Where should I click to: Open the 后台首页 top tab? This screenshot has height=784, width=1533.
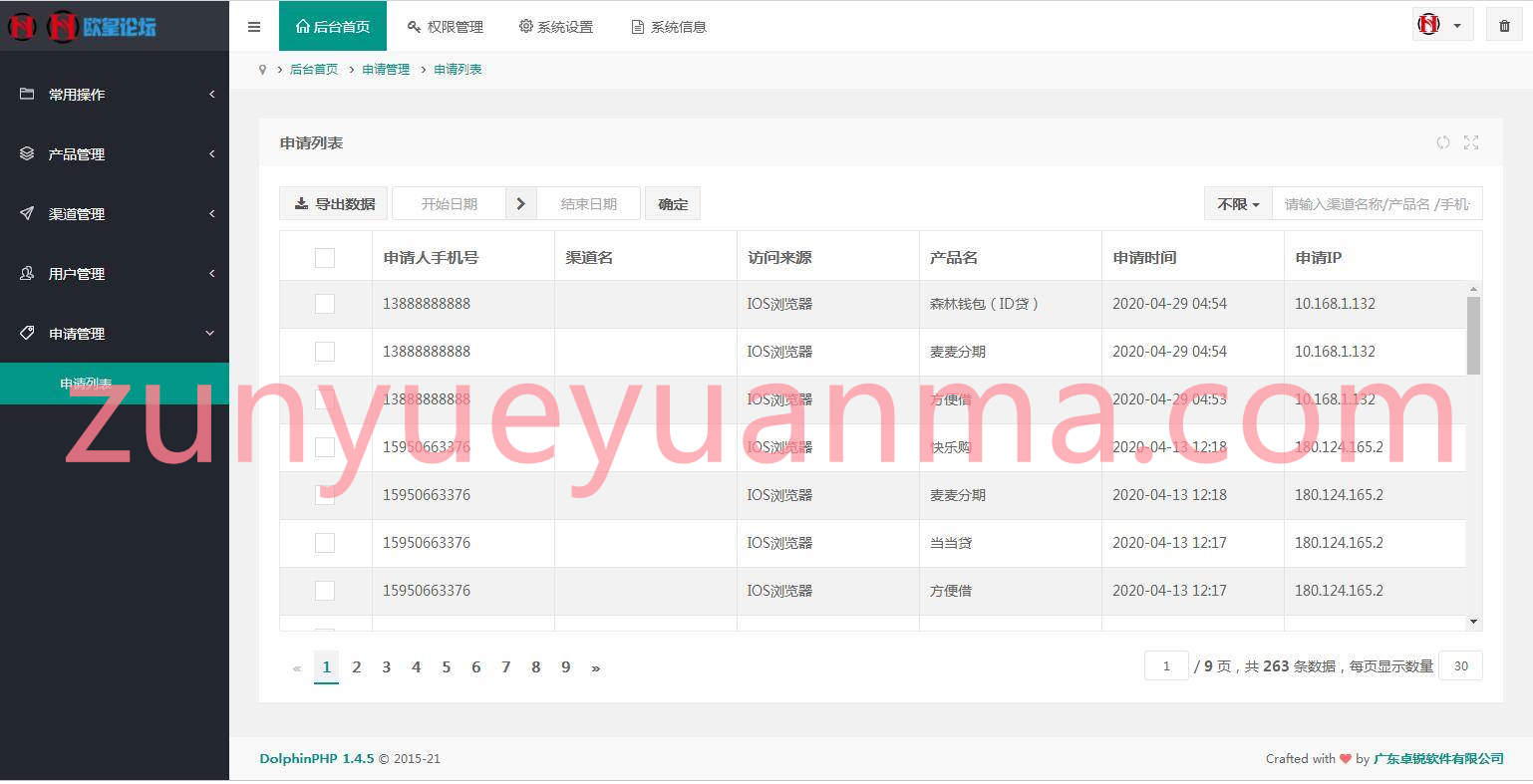[x=333, y=26]
